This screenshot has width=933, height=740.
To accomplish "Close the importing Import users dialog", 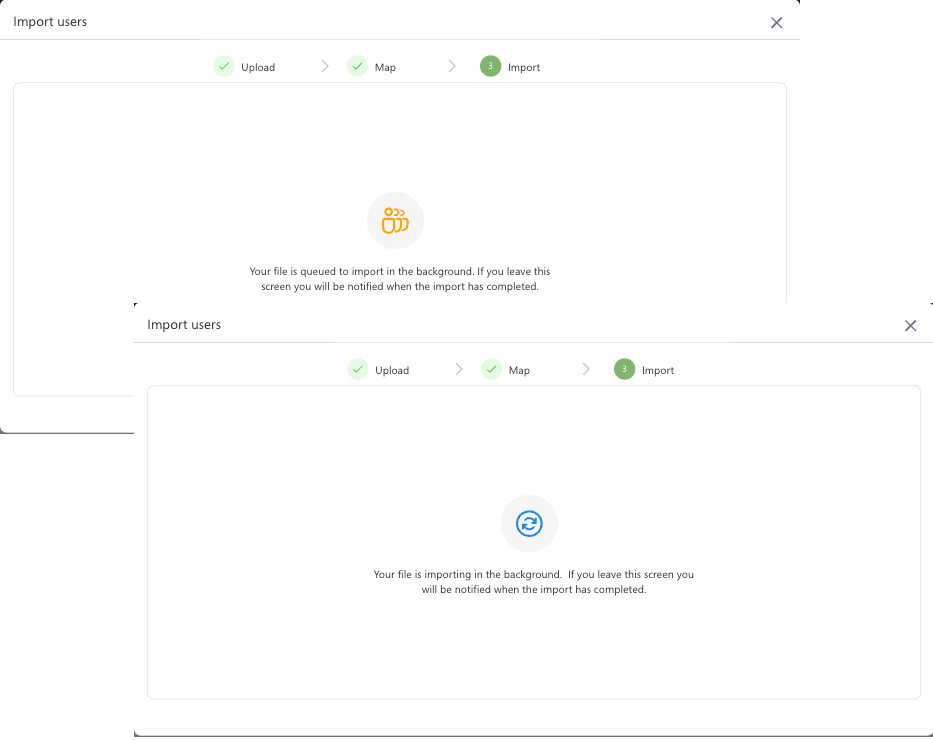I will (910, 326).
